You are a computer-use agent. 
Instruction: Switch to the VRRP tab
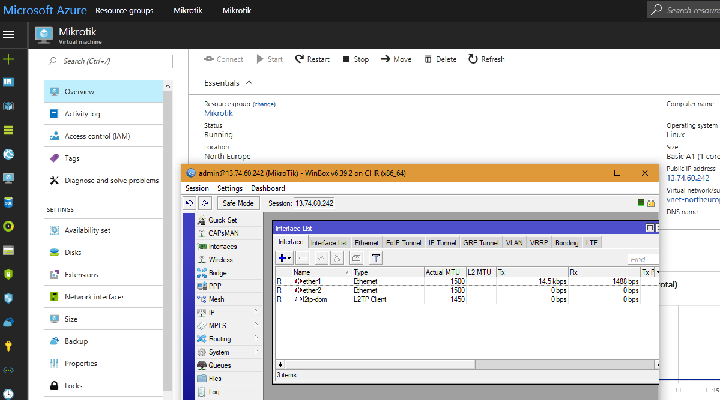pyautogui.click(x=539, y=242)
